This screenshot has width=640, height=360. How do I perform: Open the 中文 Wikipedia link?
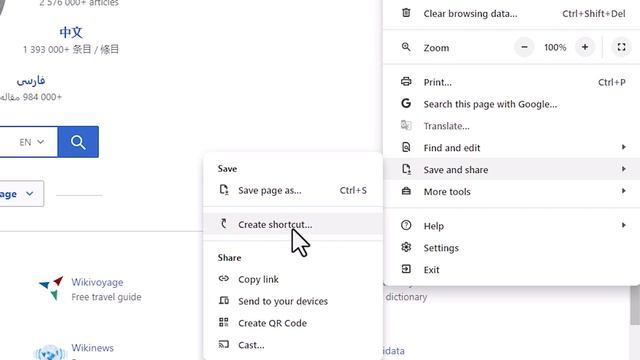[x=71, y=32]
